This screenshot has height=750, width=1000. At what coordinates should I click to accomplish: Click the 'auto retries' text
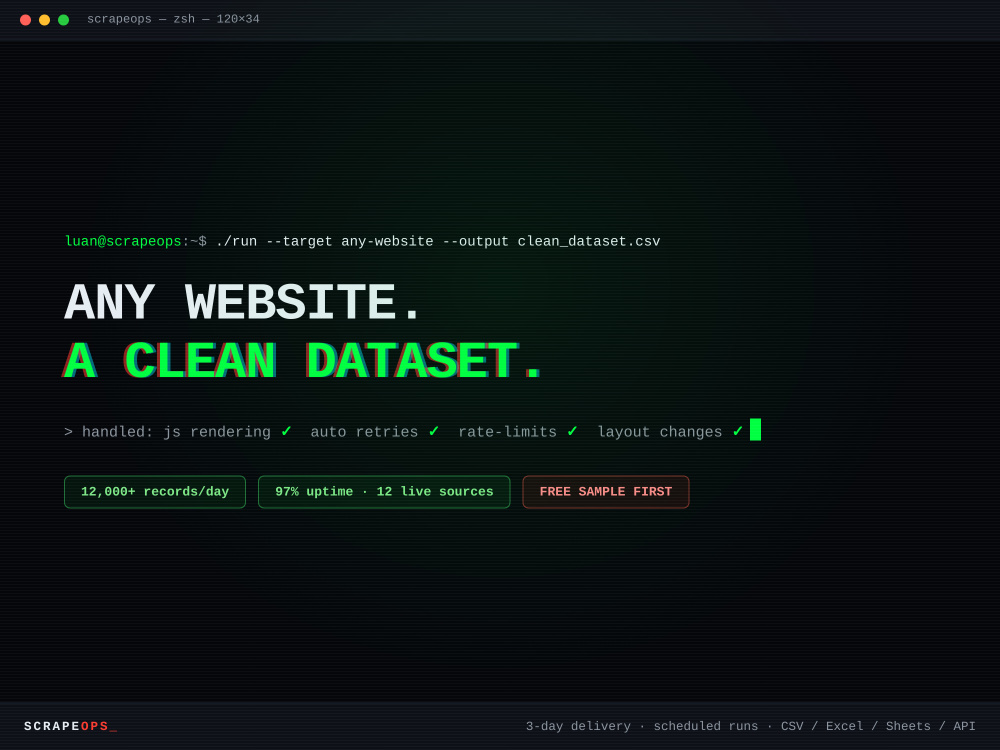pyautogui.click(x=364, y=432)
